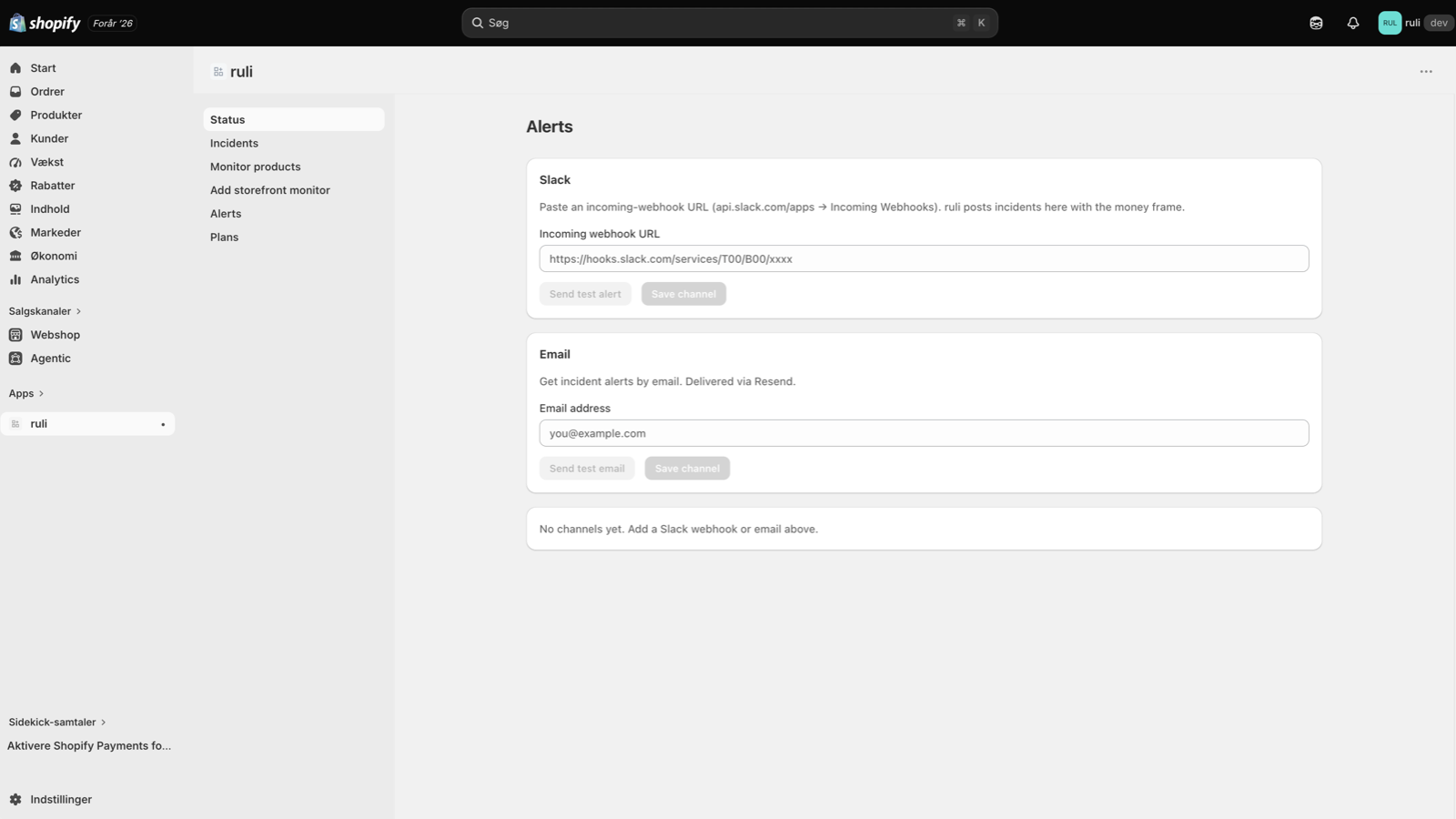
Task: Click the Alerts page heading
Action: coord(550,127)
